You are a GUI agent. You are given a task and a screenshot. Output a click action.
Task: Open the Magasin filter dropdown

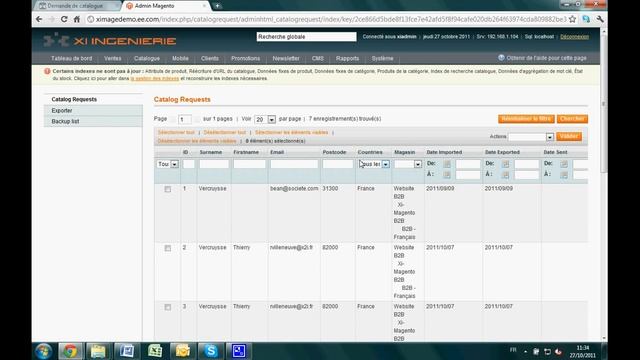408,164
